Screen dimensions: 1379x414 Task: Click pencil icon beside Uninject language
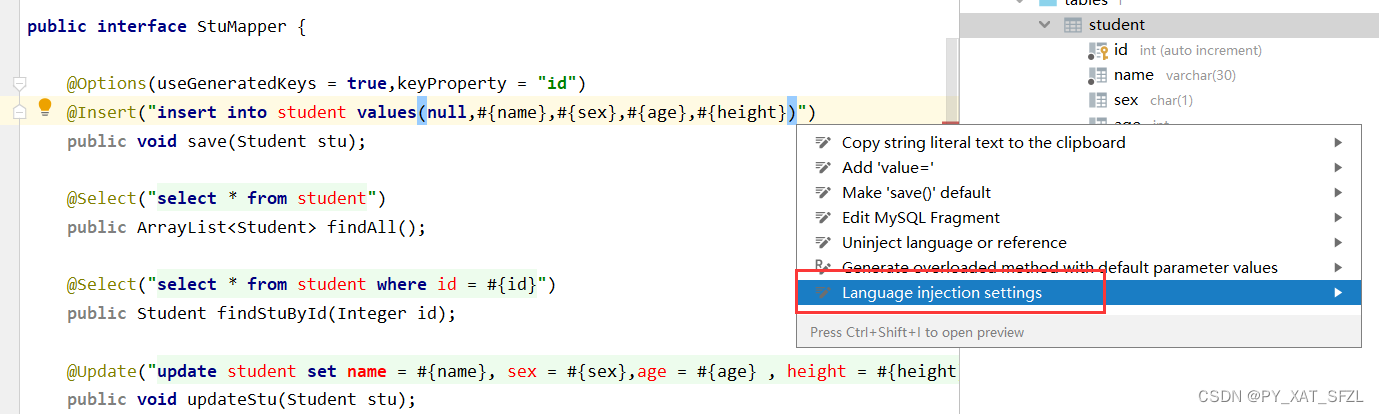coord(824,243)
